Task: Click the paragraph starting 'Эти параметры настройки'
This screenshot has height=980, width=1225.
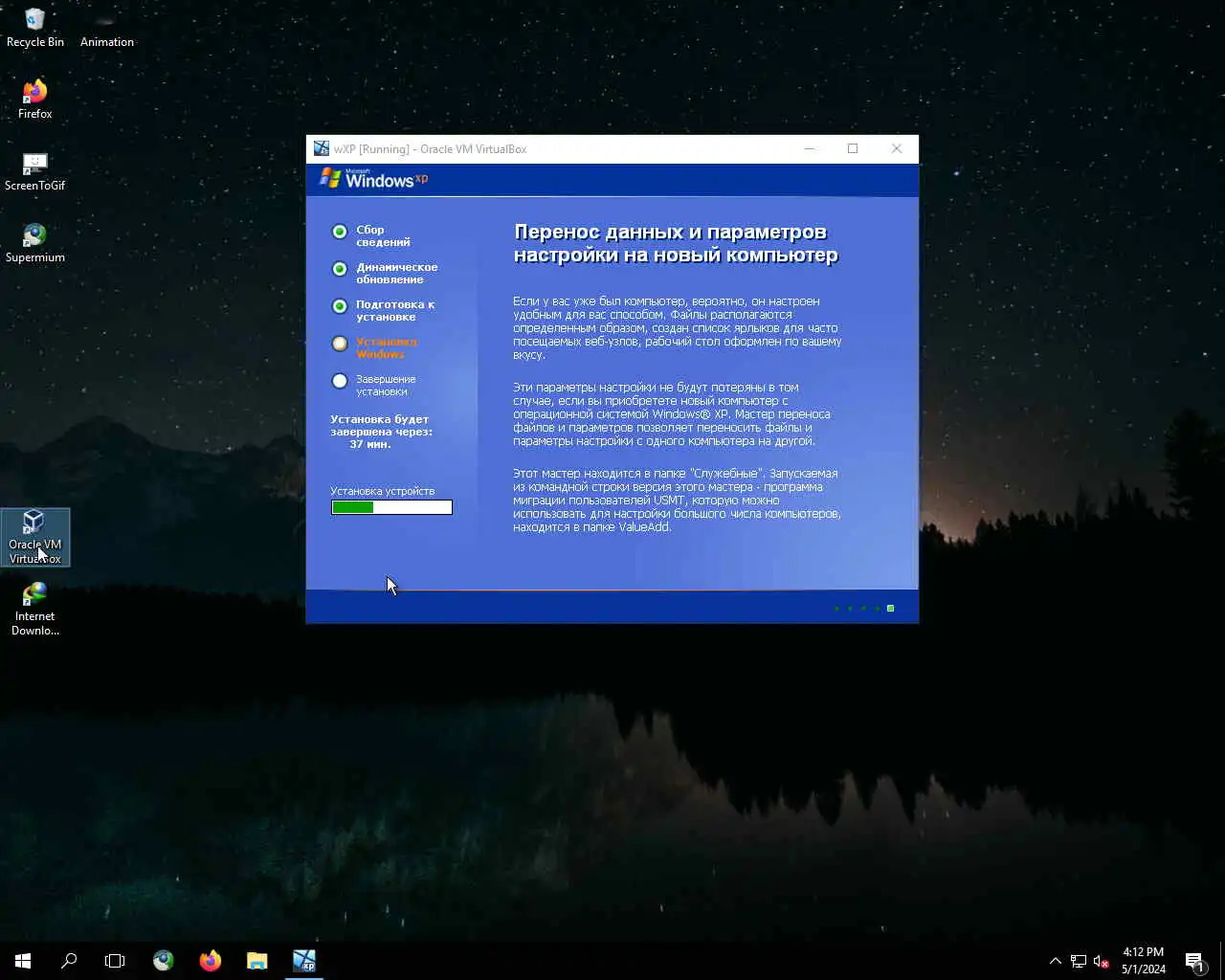Action: coord(672,413)
